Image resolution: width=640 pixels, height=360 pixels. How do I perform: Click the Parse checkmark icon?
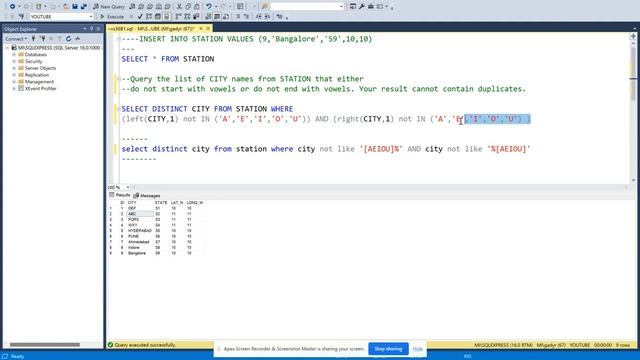click(x=140, y=17)
